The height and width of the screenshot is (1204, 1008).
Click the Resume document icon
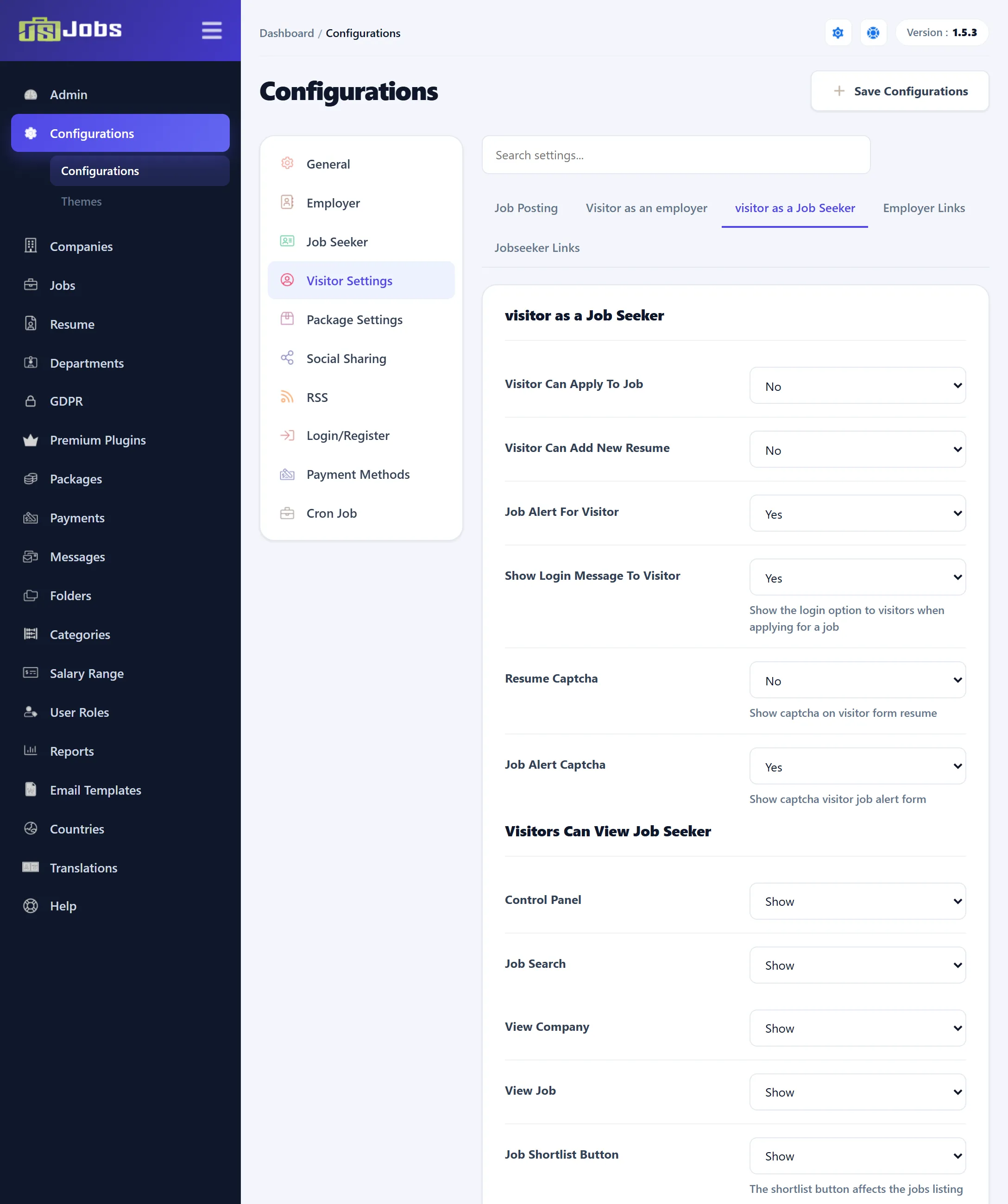tap(31, 324)
